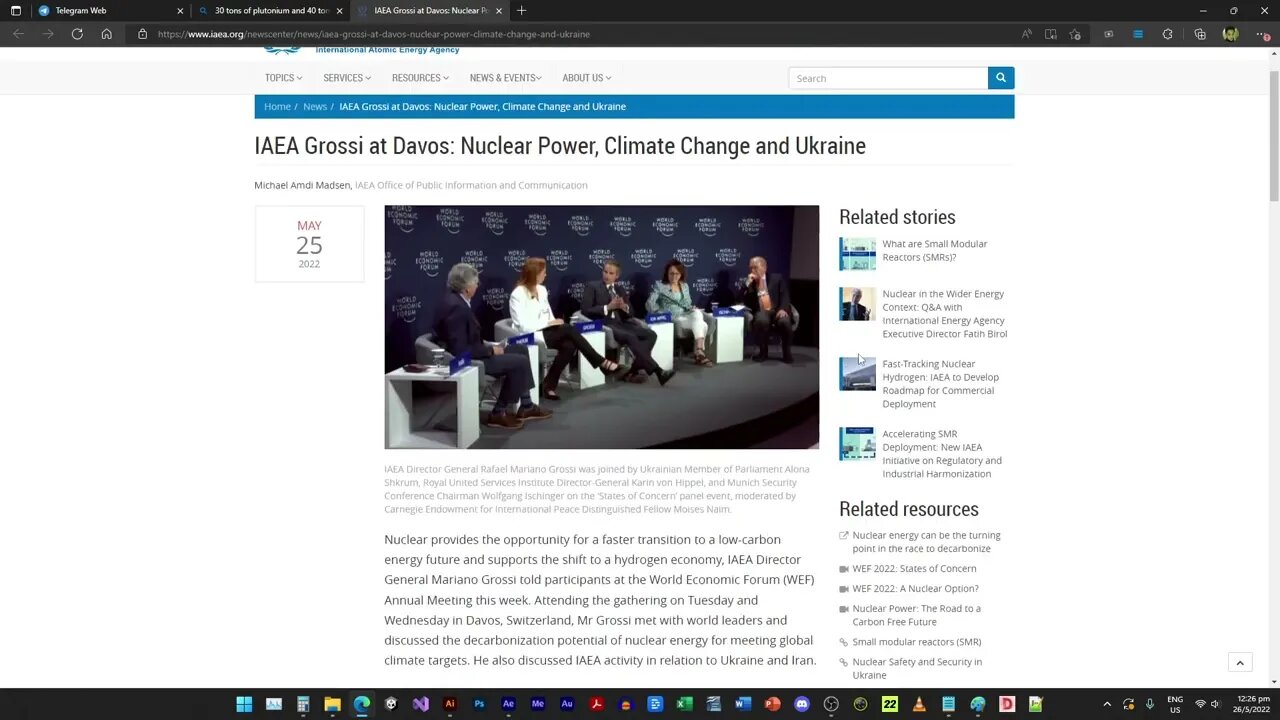Add this page to favorites star icon

[1075, 34]
